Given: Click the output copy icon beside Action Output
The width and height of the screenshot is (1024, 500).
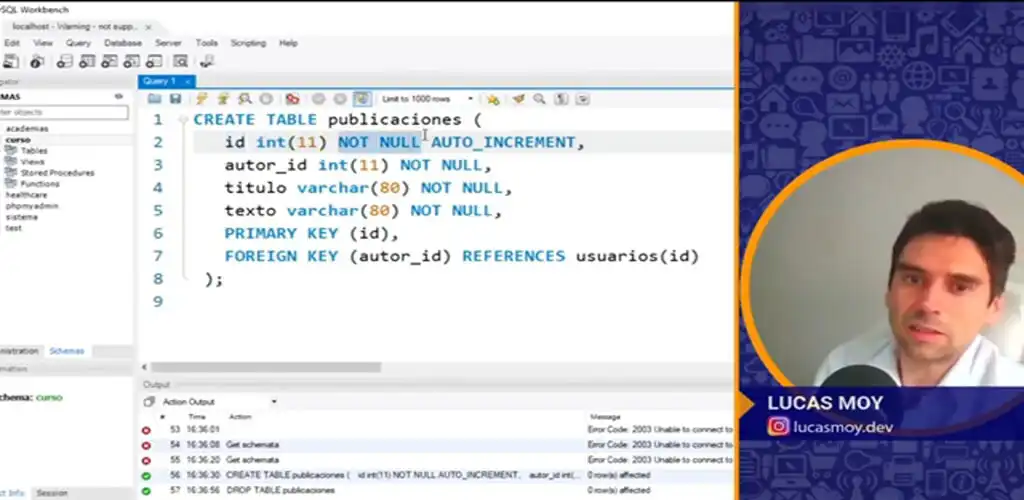Looking at the screenshot, I should (x=149, y=402).
